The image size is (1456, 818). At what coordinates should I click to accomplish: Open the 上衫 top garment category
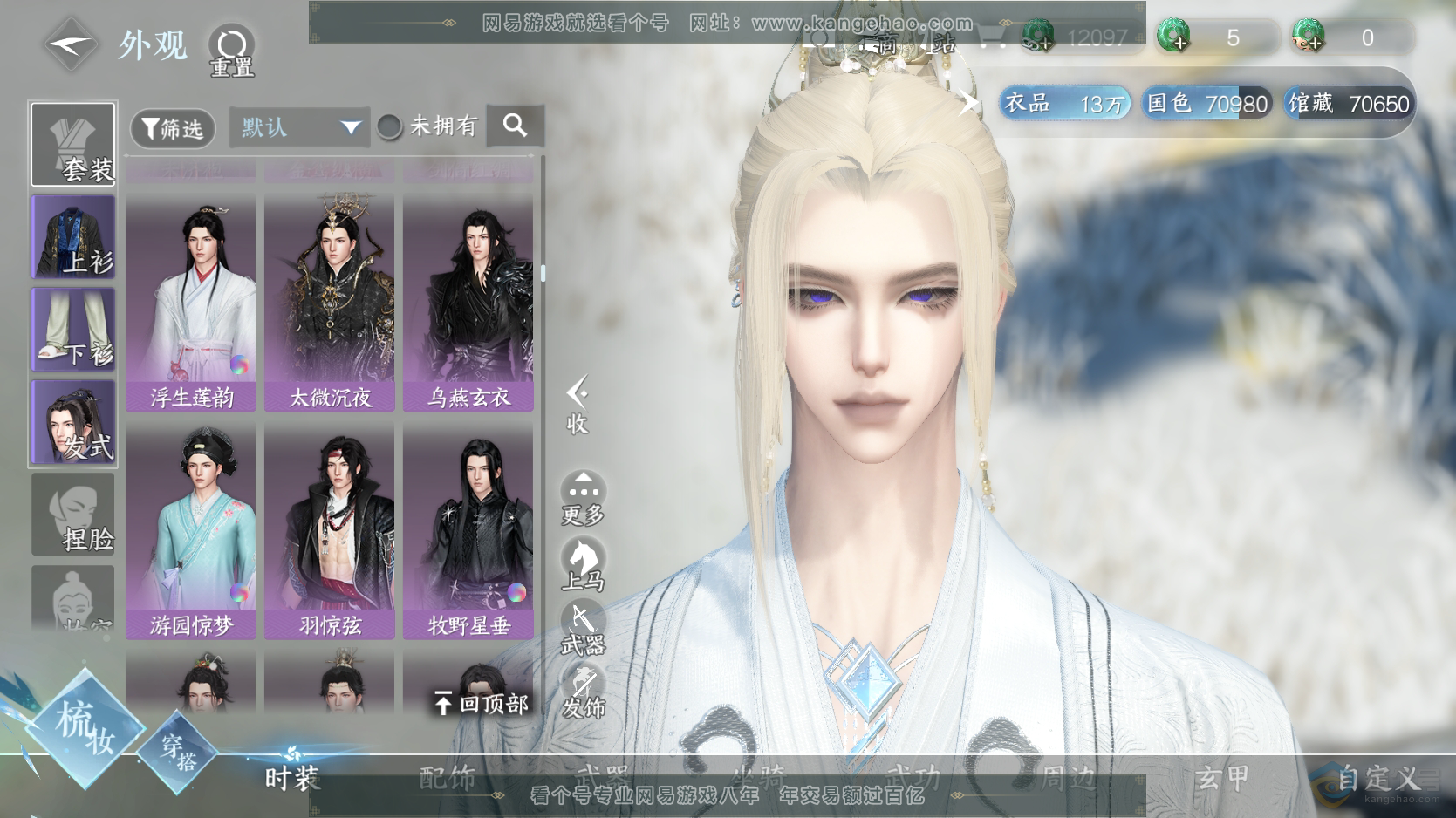[73, 236]
